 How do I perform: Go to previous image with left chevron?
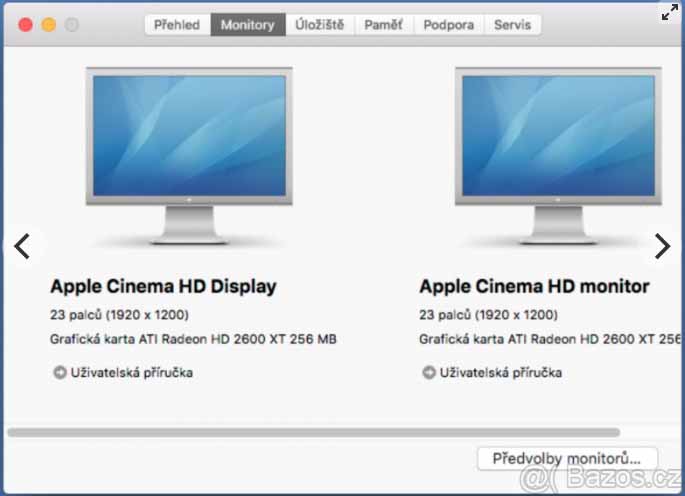pos(22,246)
